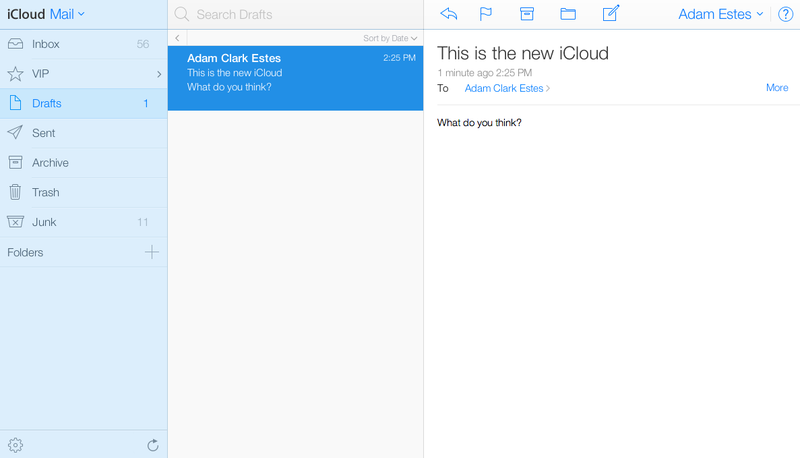The width and height of the screenshot is (800, 458).
Task: Flag the message with the flag icon
Action: coord(486,14)
